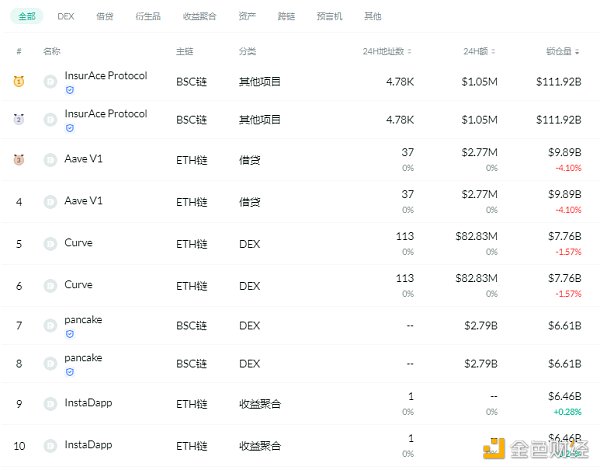Select the 资产 tab
Viewport: 600px width, 470px height.
pyautogui.click(x=247, y=16)
